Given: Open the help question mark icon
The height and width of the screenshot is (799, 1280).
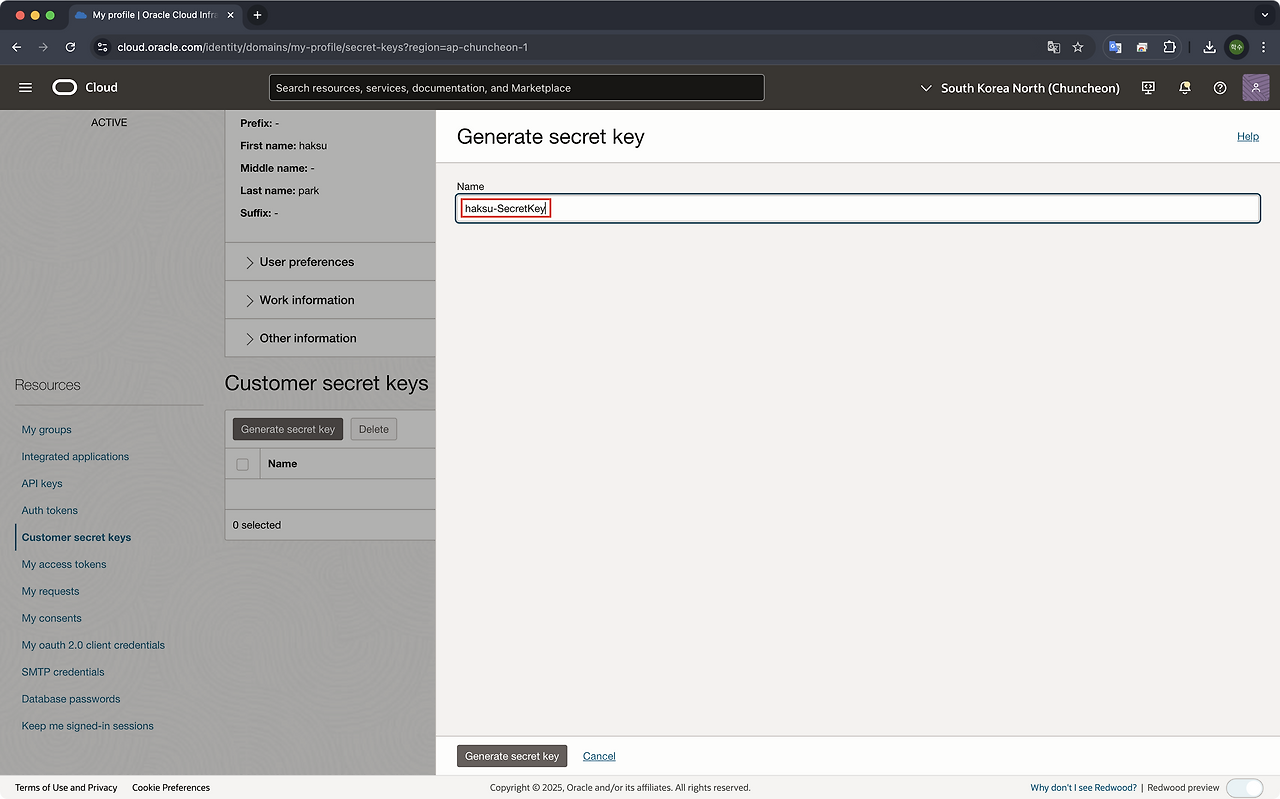Looking at the screenshot, I should [x=1220, y=88].
